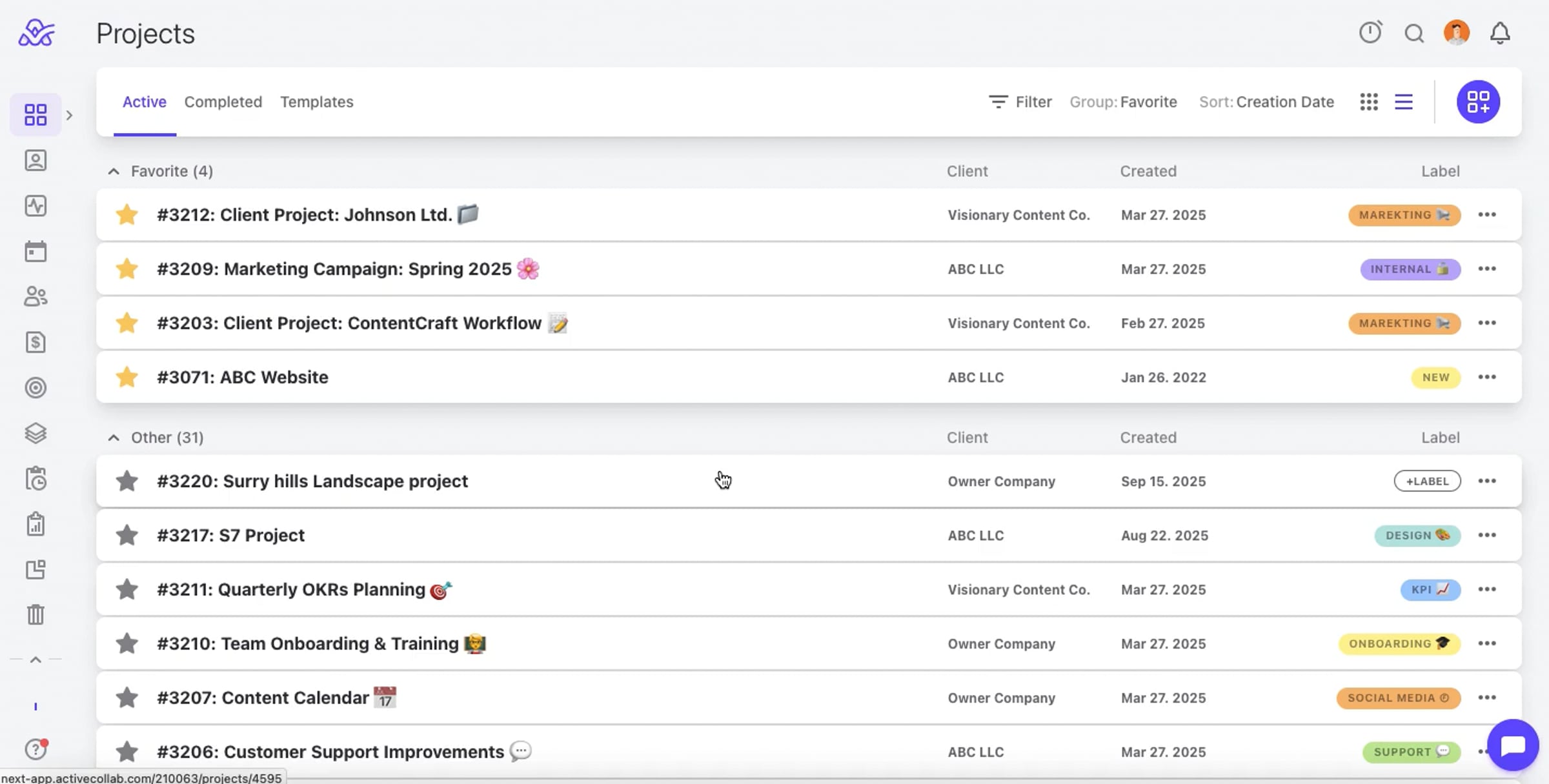This screenshot has height=784, width=1549.
Task: Favorite #3210 Team Onboarding & Training
Action: pos(127,643)
